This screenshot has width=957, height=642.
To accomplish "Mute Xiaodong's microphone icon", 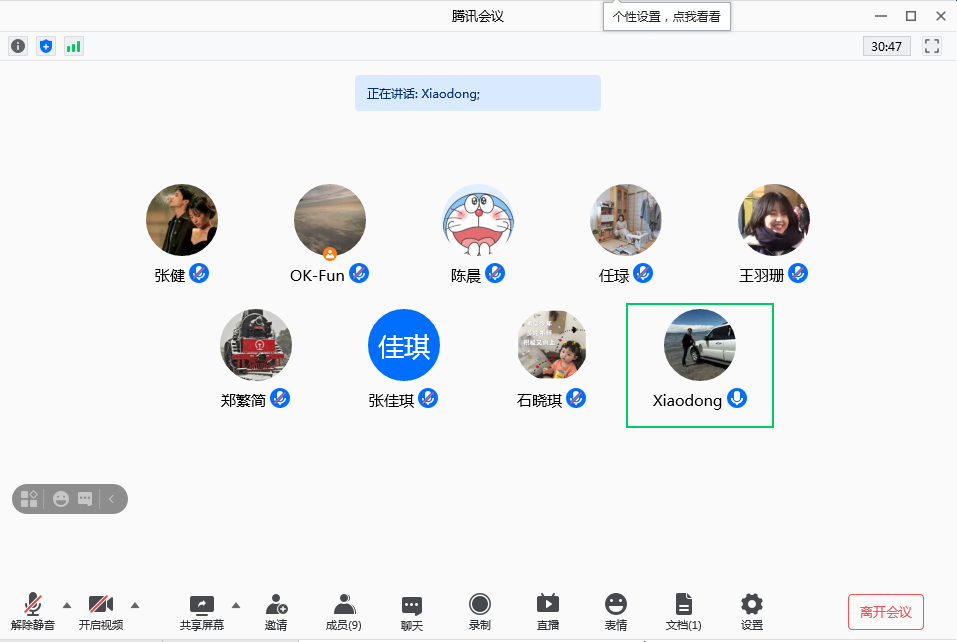I will (737, 398).
